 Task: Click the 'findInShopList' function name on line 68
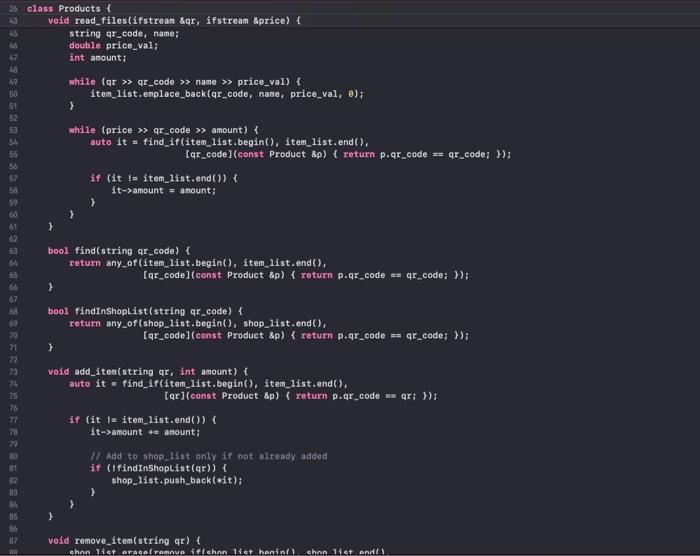point(111,311)
